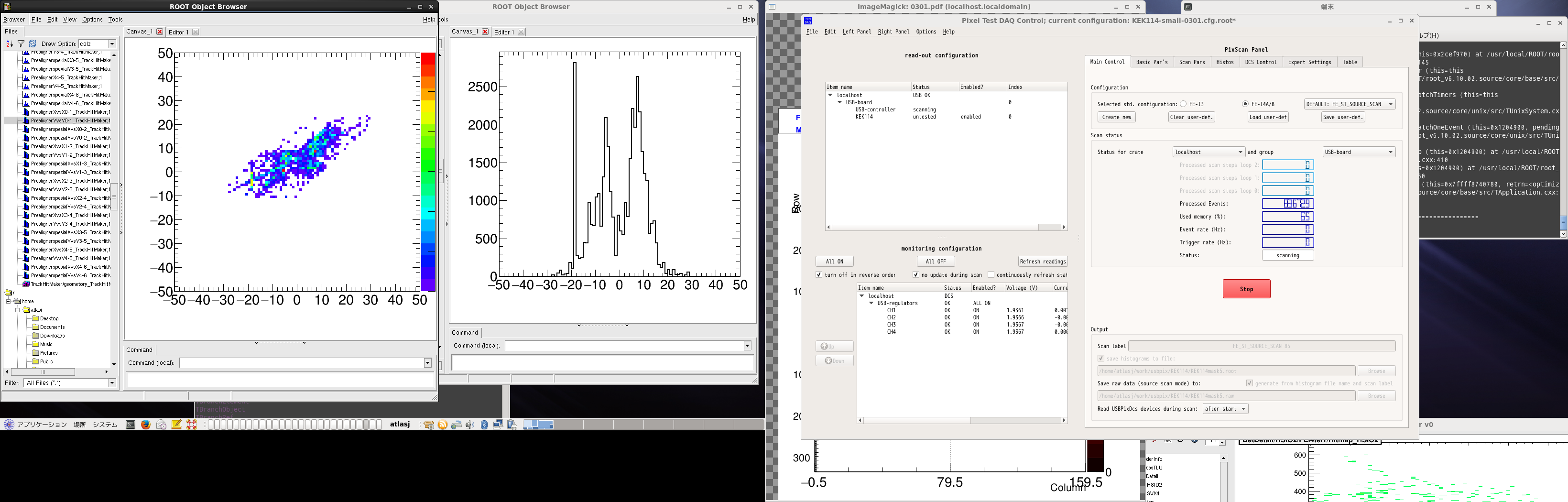Uncheck 'turn off in reverse order' checkbox
1568x502 pixels.
(x=819, y=275)
